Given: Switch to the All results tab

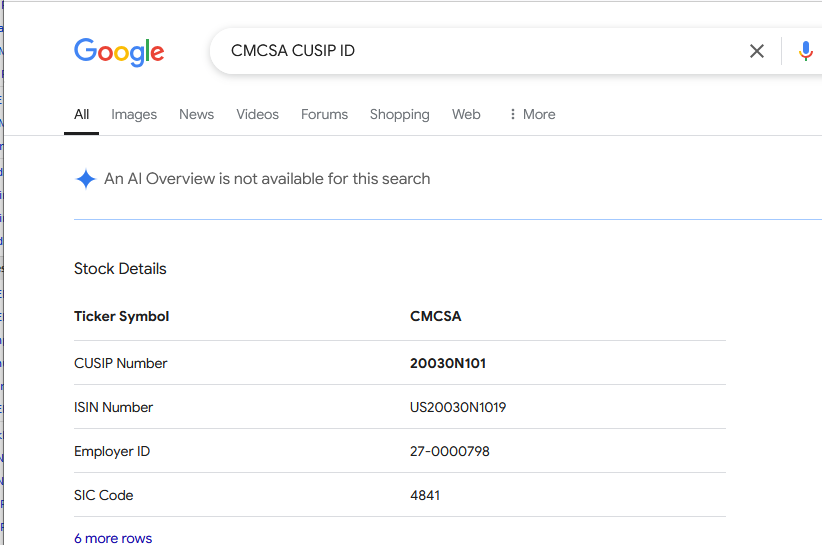Looking at the screenshot, I should [81, 114].
